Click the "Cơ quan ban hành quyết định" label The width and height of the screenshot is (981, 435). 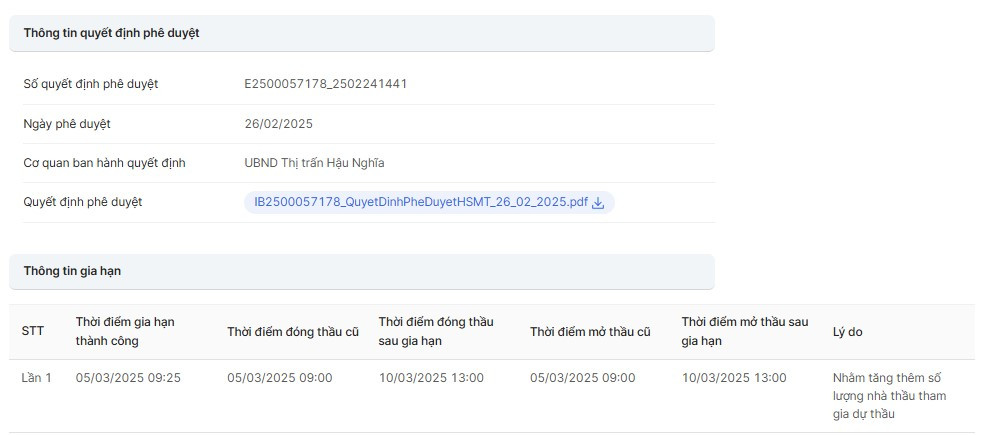[x=104, y=163]
